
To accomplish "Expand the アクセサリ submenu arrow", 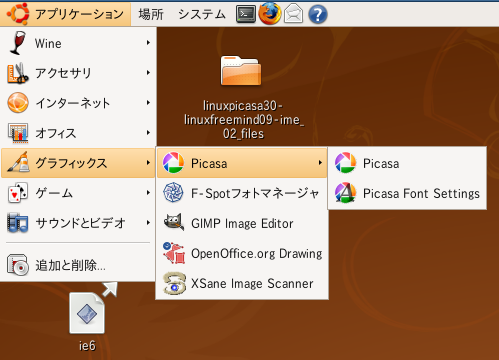I will click(148, 73).
